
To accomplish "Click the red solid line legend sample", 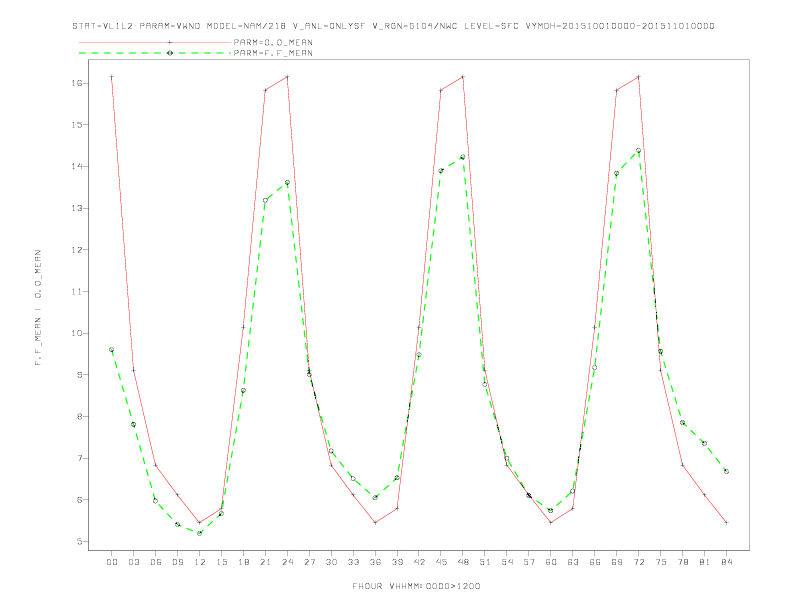I will click(x=155, y=42).
